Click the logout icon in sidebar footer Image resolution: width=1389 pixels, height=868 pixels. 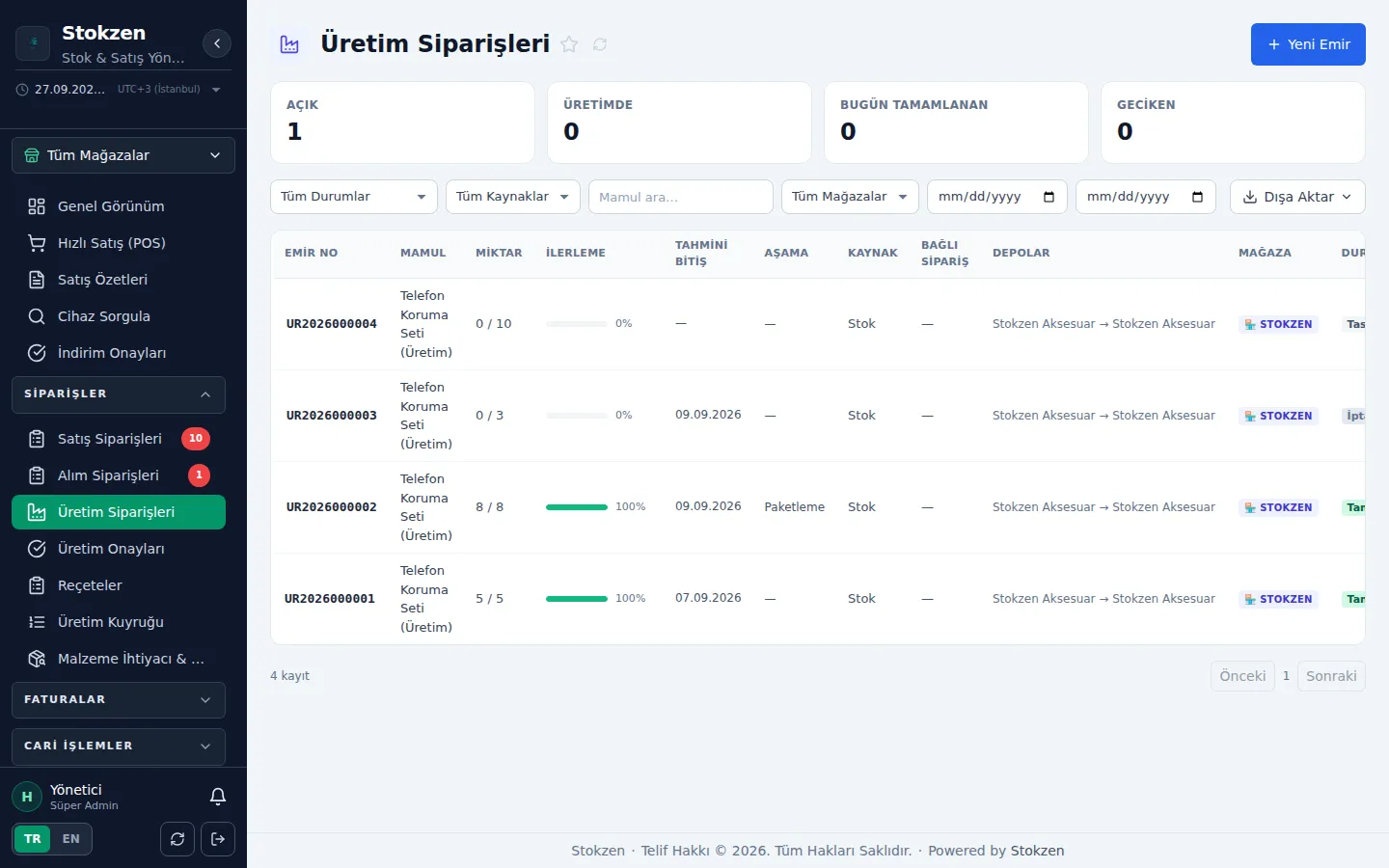[x=218, y=839]
